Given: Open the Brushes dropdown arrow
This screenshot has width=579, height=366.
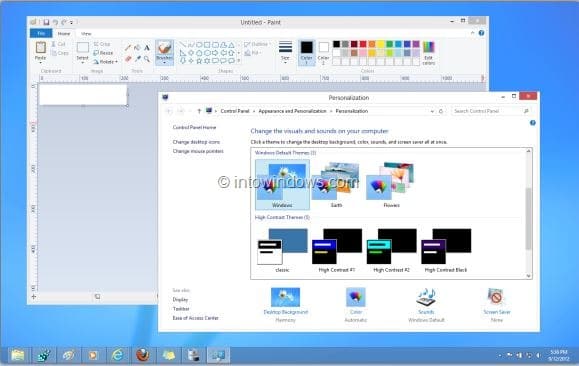Looking at the screenshot, I should (164, 63).
